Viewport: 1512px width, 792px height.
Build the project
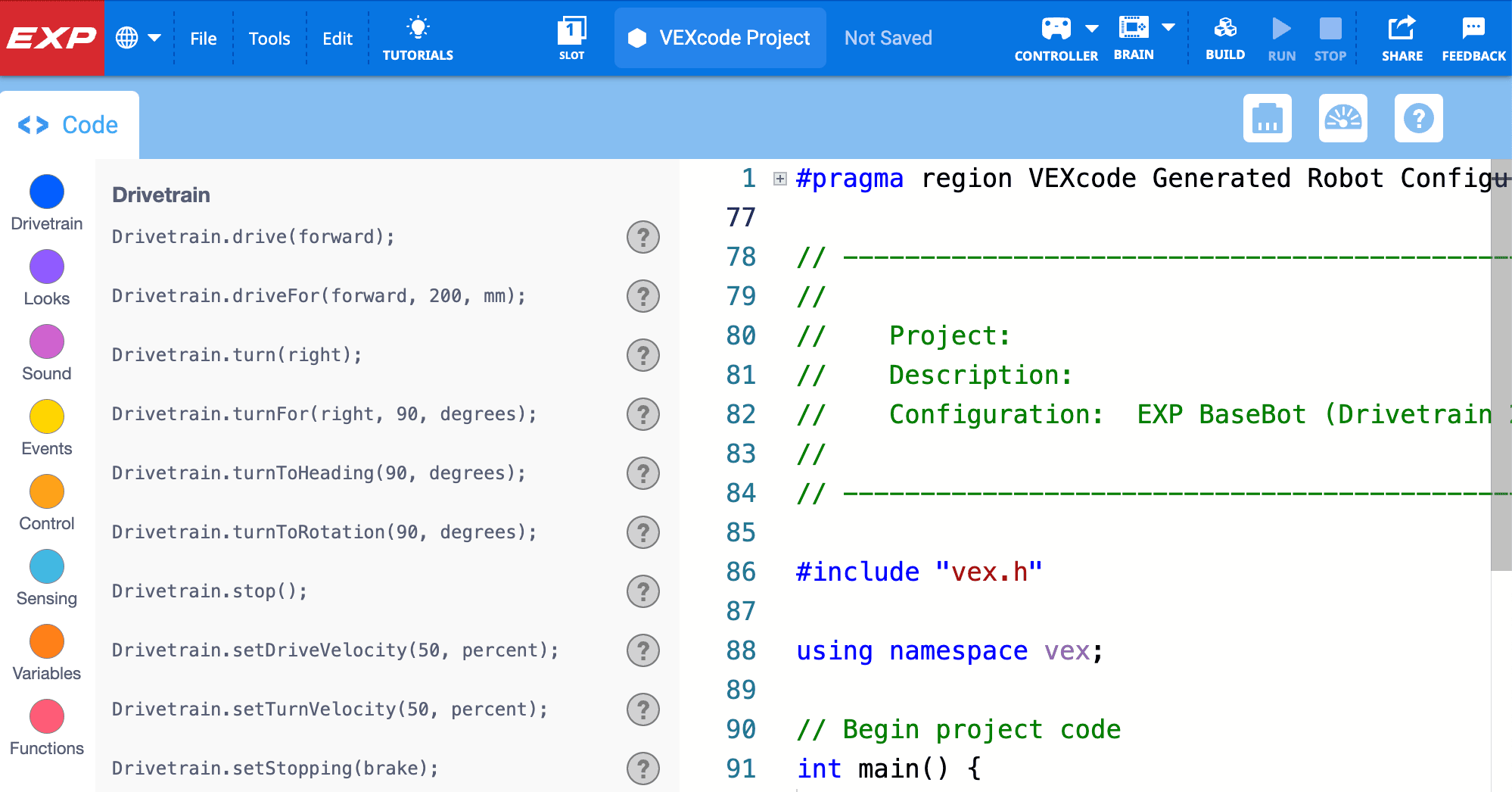(x=1224, y=36)
